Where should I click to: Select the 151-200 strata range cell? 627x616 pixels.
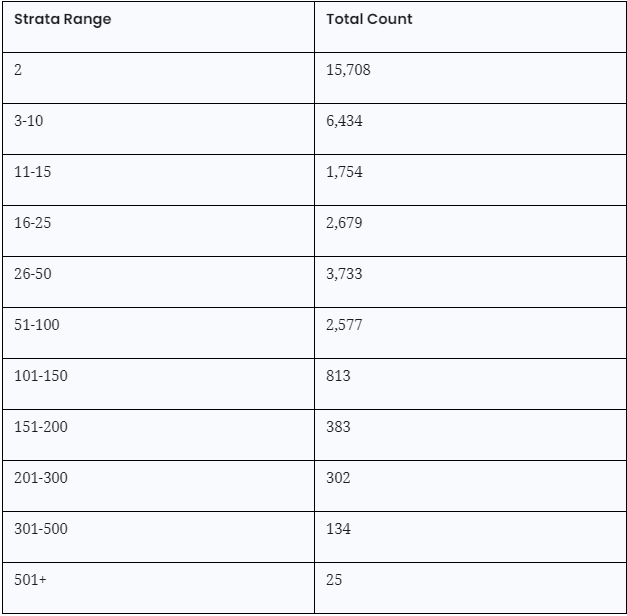41,427
